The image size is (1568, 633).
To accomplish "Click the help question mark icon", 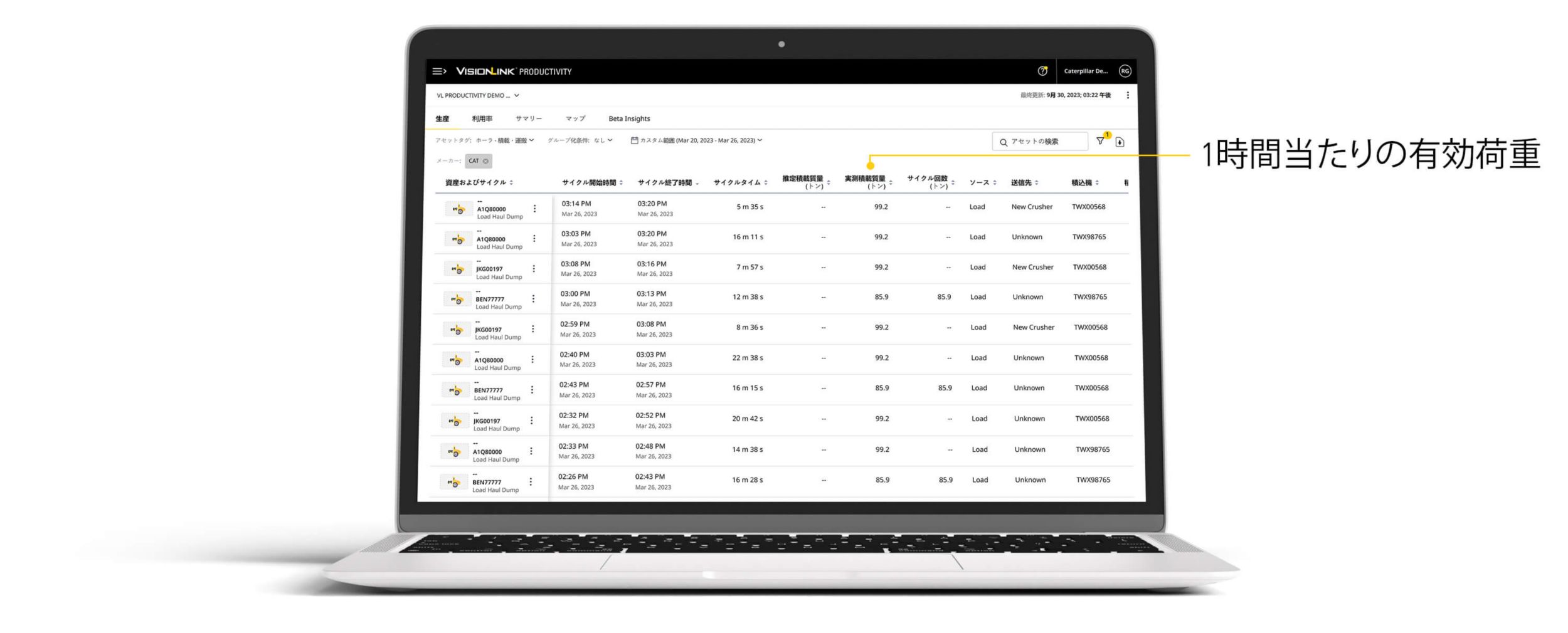I will (1042, 71).
